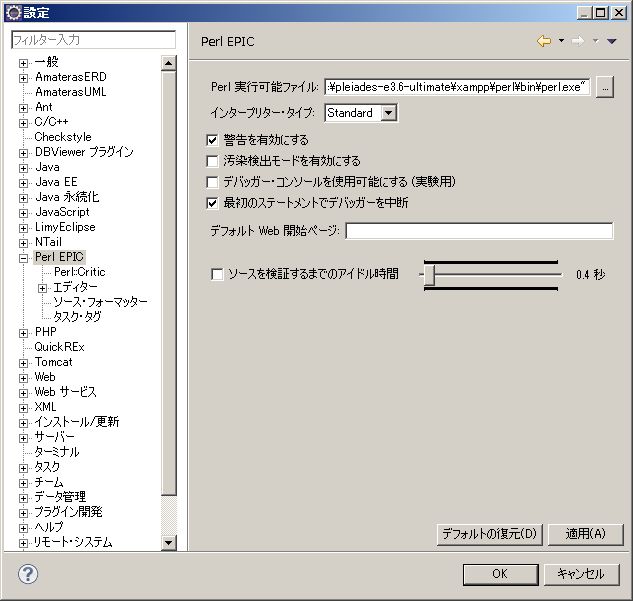Select タスク・タグ in the tree

coord(77,316)
